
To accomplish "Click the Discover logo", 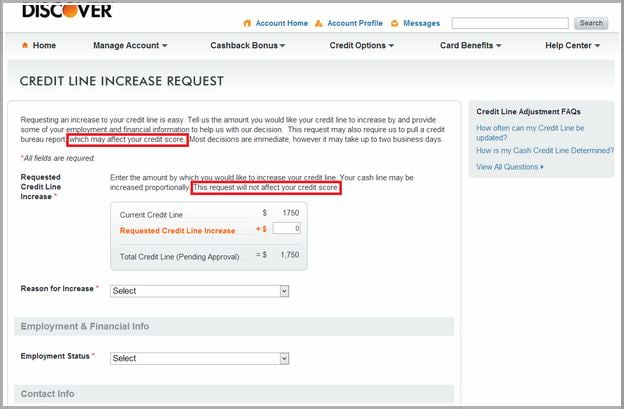I will (x=67, y=11).
